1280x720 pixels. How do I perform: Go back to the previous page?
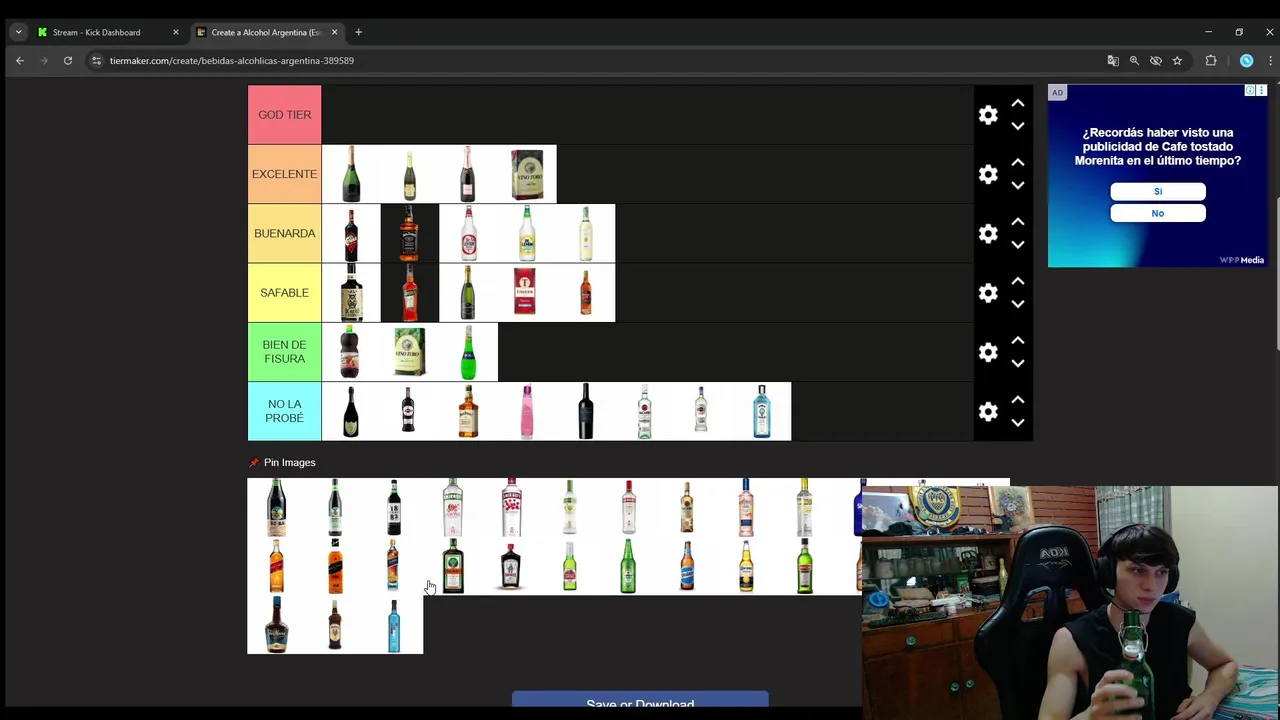pyautogui.click(x=20, y=61)
